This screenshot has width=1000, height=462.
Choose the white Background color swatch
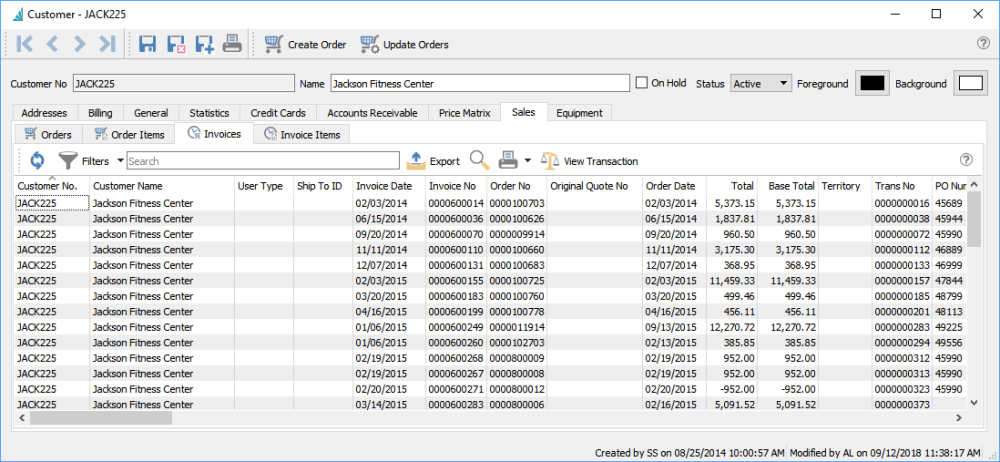tap(970, 84)
